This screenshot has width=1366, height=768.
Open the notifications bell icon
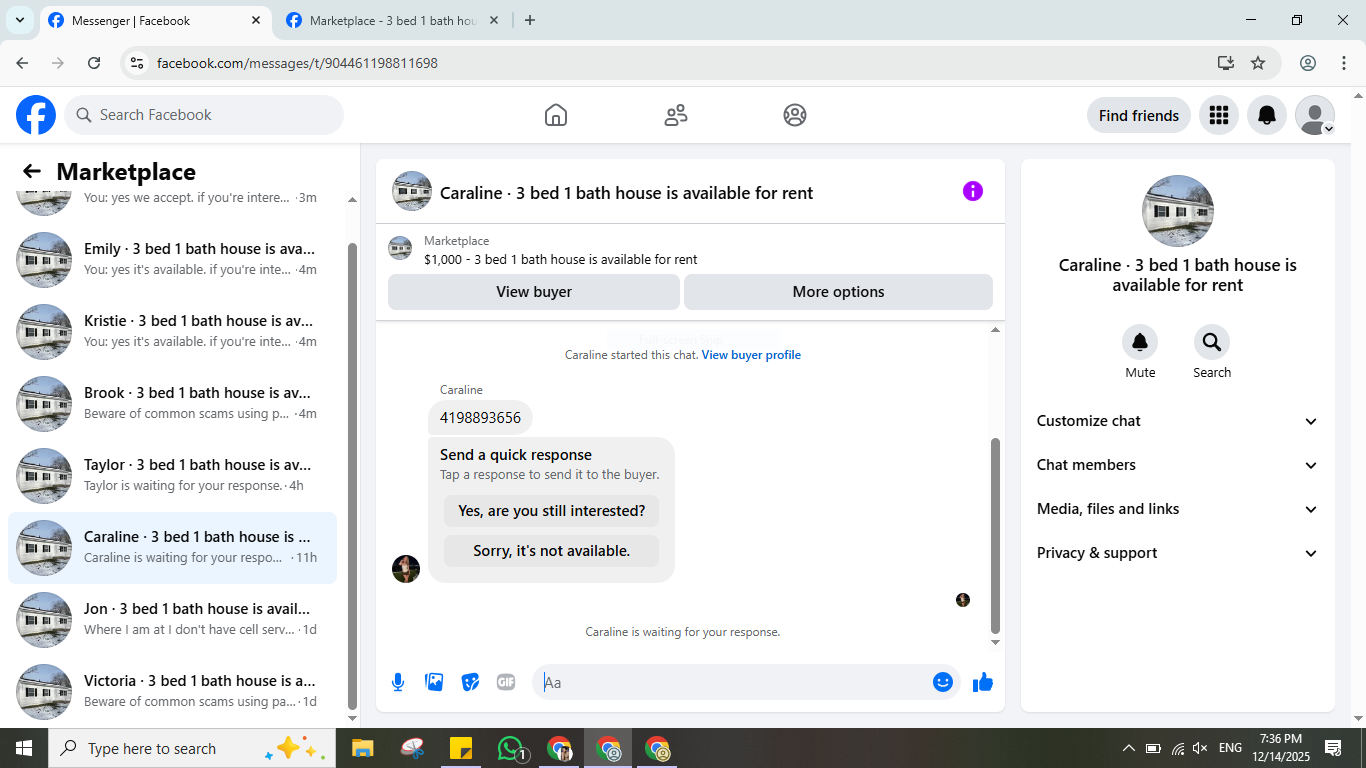(x=1266, y=115)
